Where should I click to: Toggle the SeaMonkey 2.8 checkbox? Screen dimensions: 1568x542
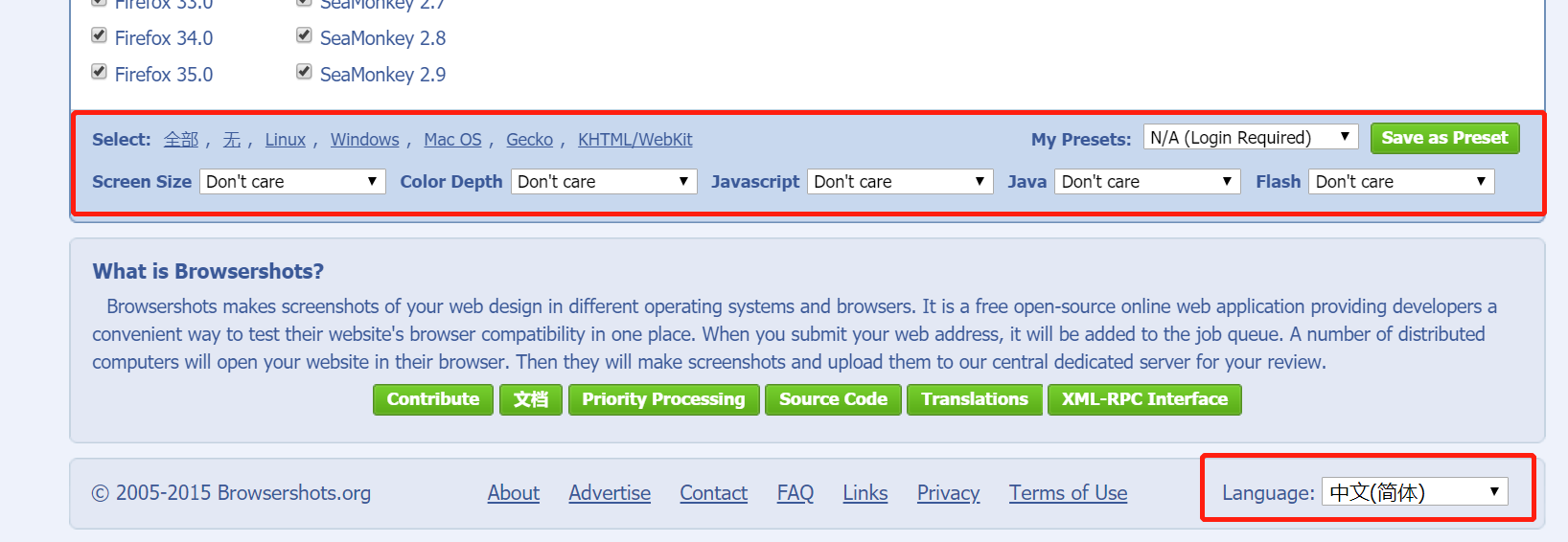[304, 35]
